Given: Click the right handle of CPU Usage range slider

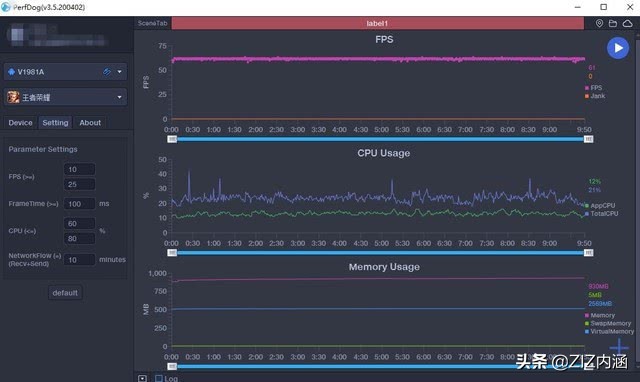Looking at the screenshot, I should (588, 253).
